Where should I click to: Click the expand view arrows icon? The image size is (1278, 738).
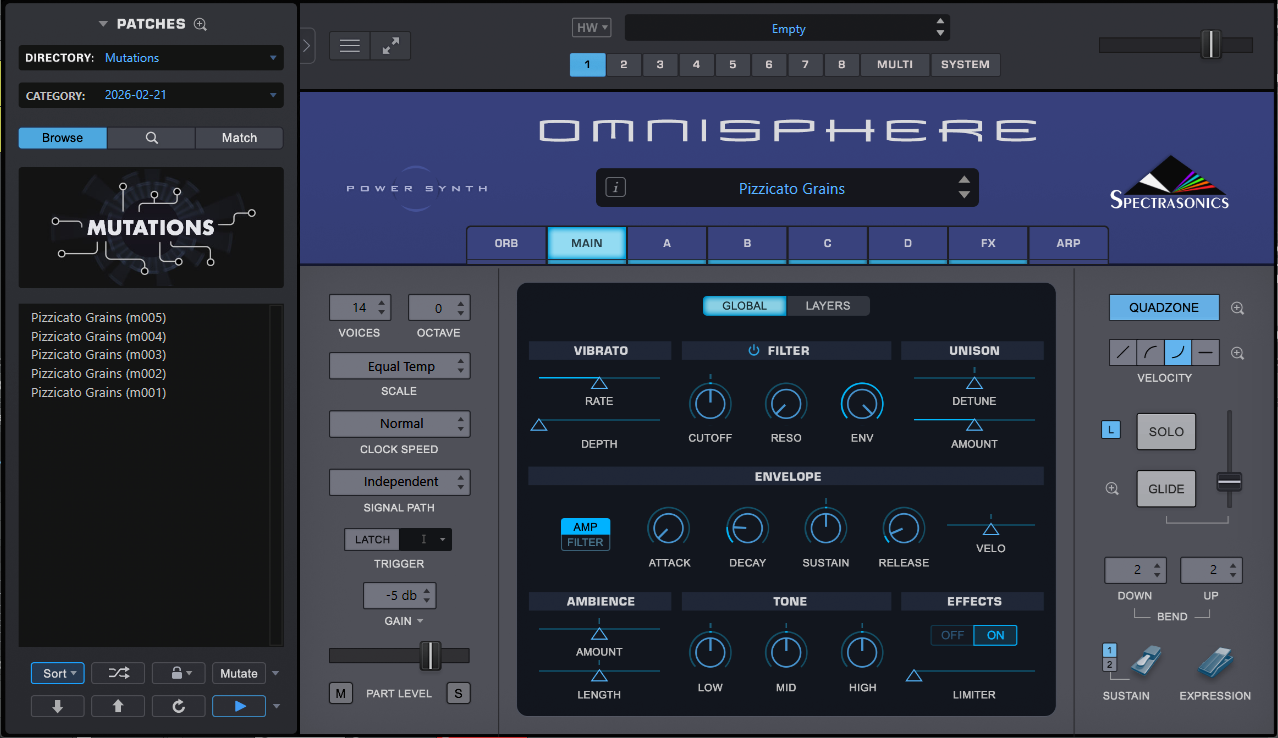pyautogui.click(x=390, y=45)
